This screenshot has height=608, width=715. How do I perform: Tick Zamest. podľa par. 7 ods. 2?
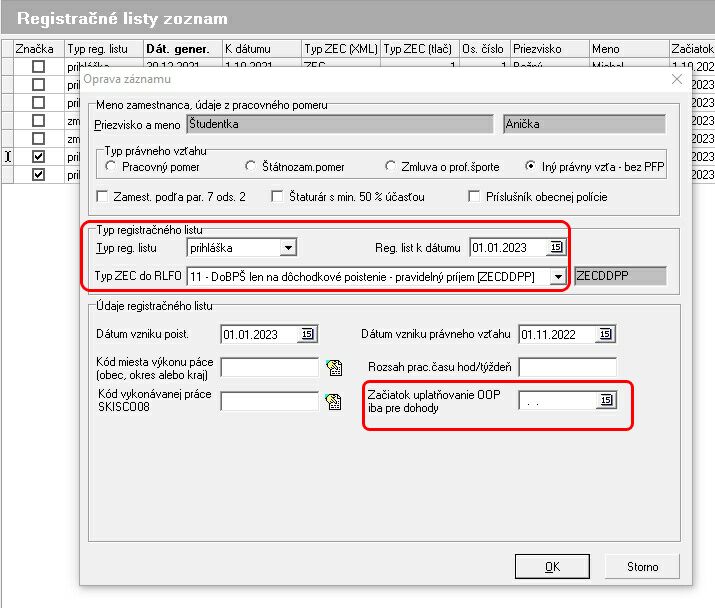coord(103,197)
